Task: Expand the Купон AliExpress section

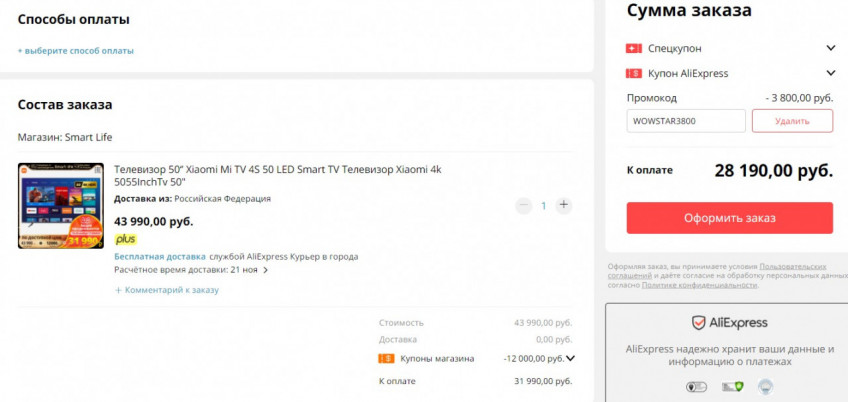Action: pos(831,73)
